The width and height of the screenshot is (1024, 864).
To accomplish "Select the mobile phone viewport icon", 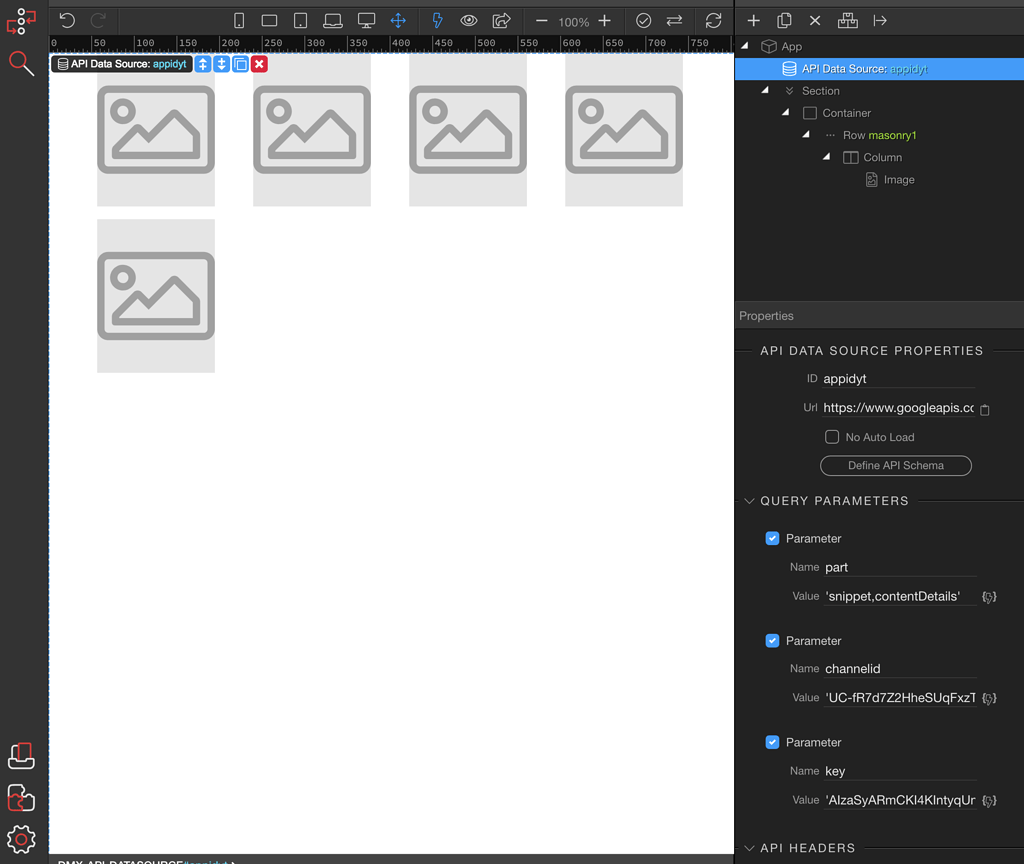I will coord(239,20).
